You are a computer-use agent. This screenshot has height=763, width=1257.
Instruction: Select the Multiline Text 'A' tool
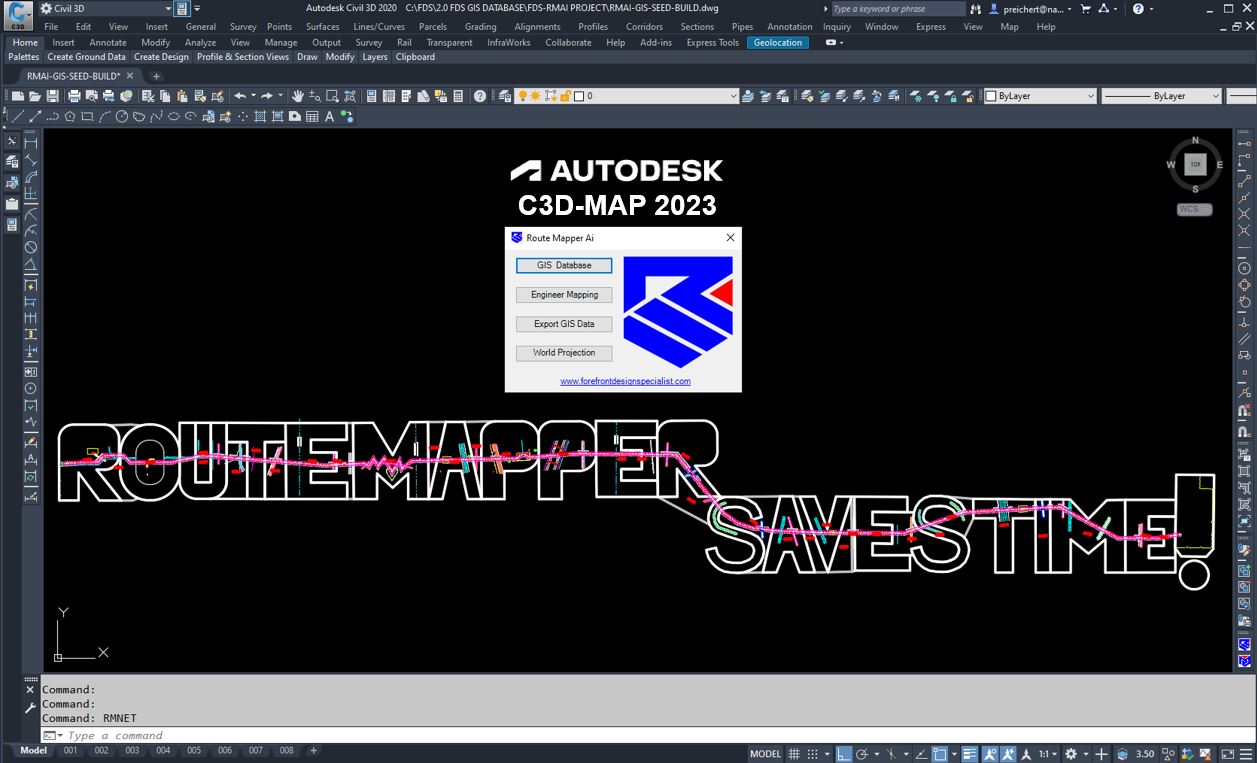[x=329, y=116]
